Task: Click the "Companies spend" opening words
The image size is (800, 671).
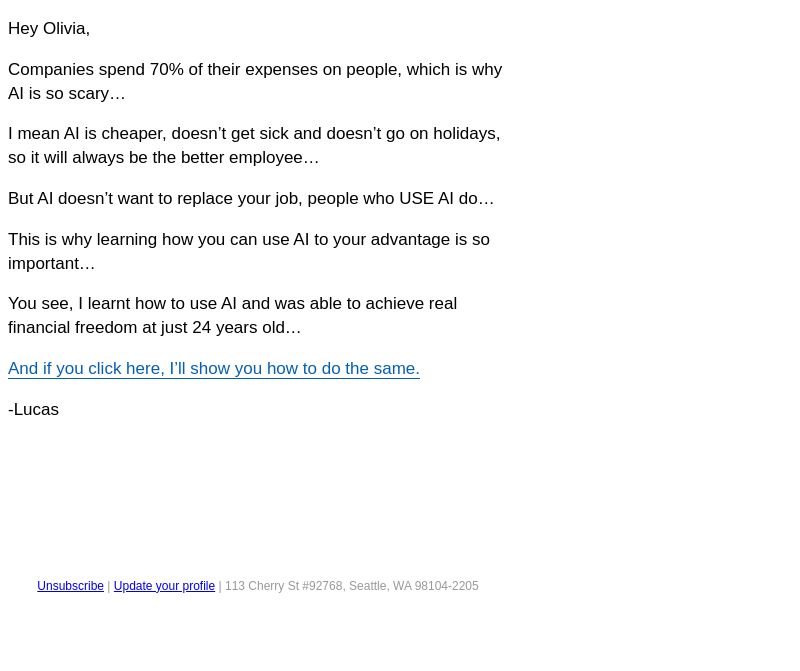Action: click(77, 69)
